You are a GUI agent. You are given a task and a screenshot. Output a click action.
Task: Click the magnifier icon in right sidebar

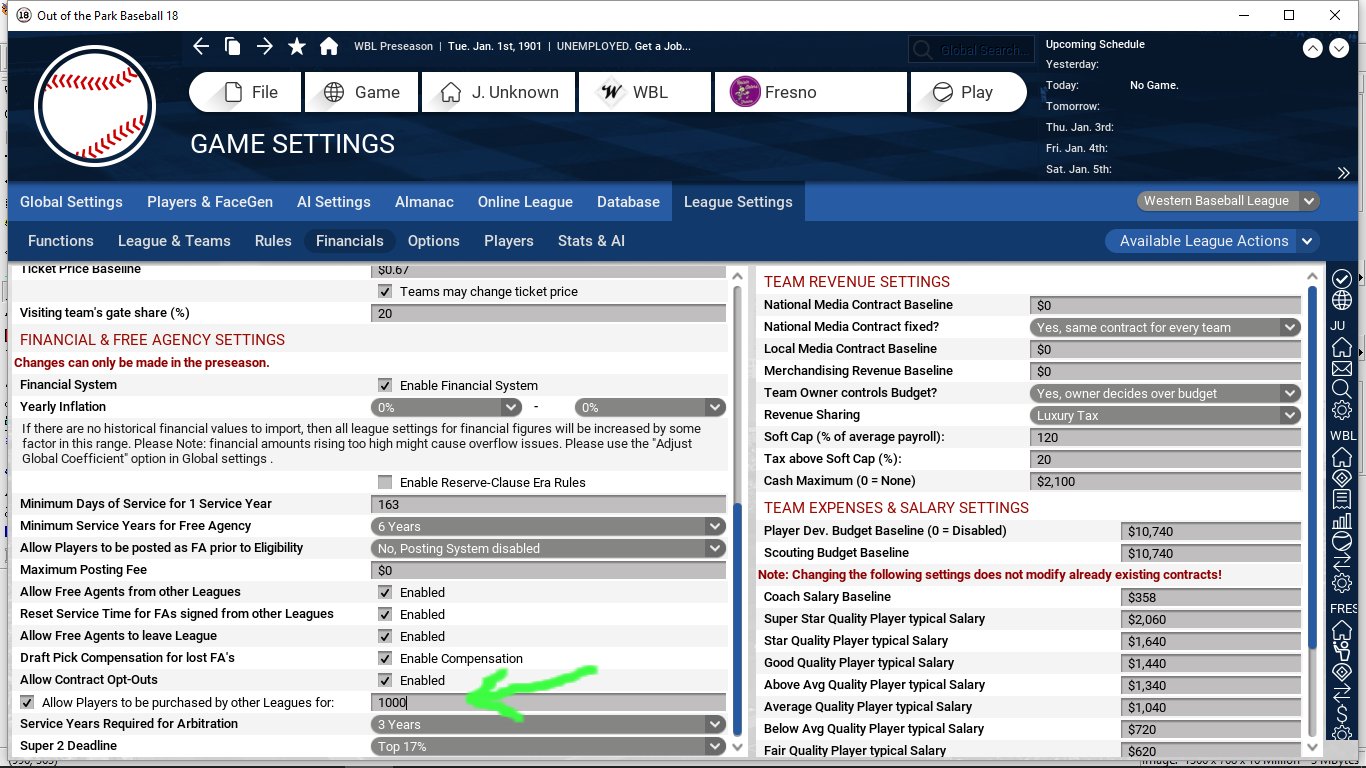1342,389
